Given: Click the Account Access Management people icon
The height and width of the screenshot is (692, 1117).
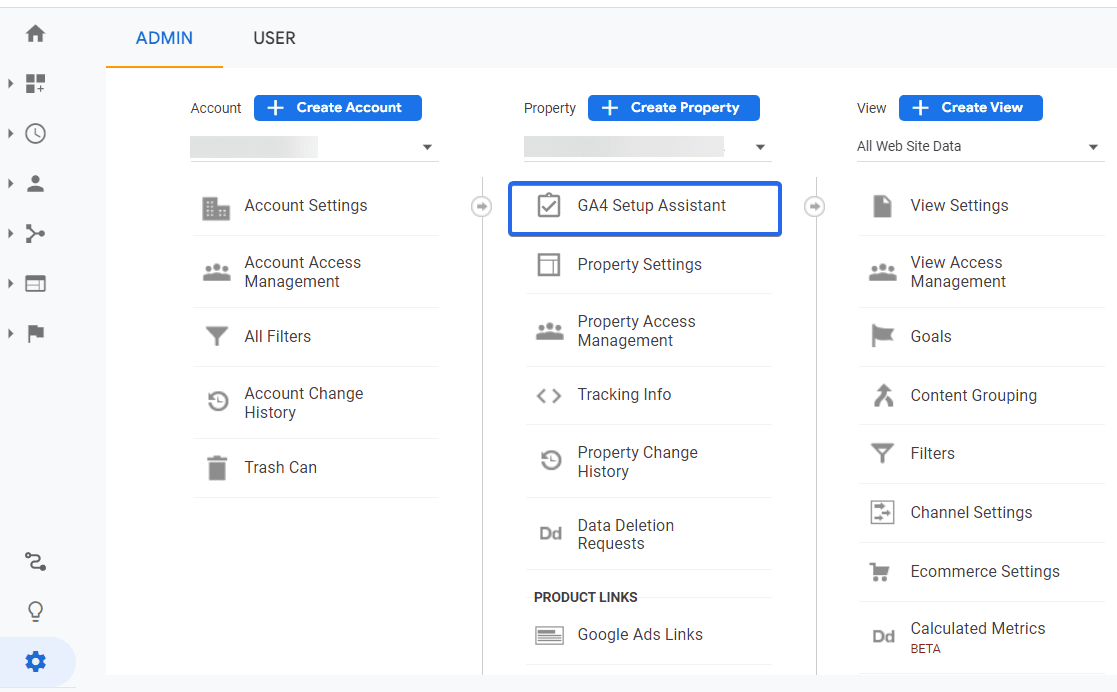Looking at the screenshot, I should 217,272.
